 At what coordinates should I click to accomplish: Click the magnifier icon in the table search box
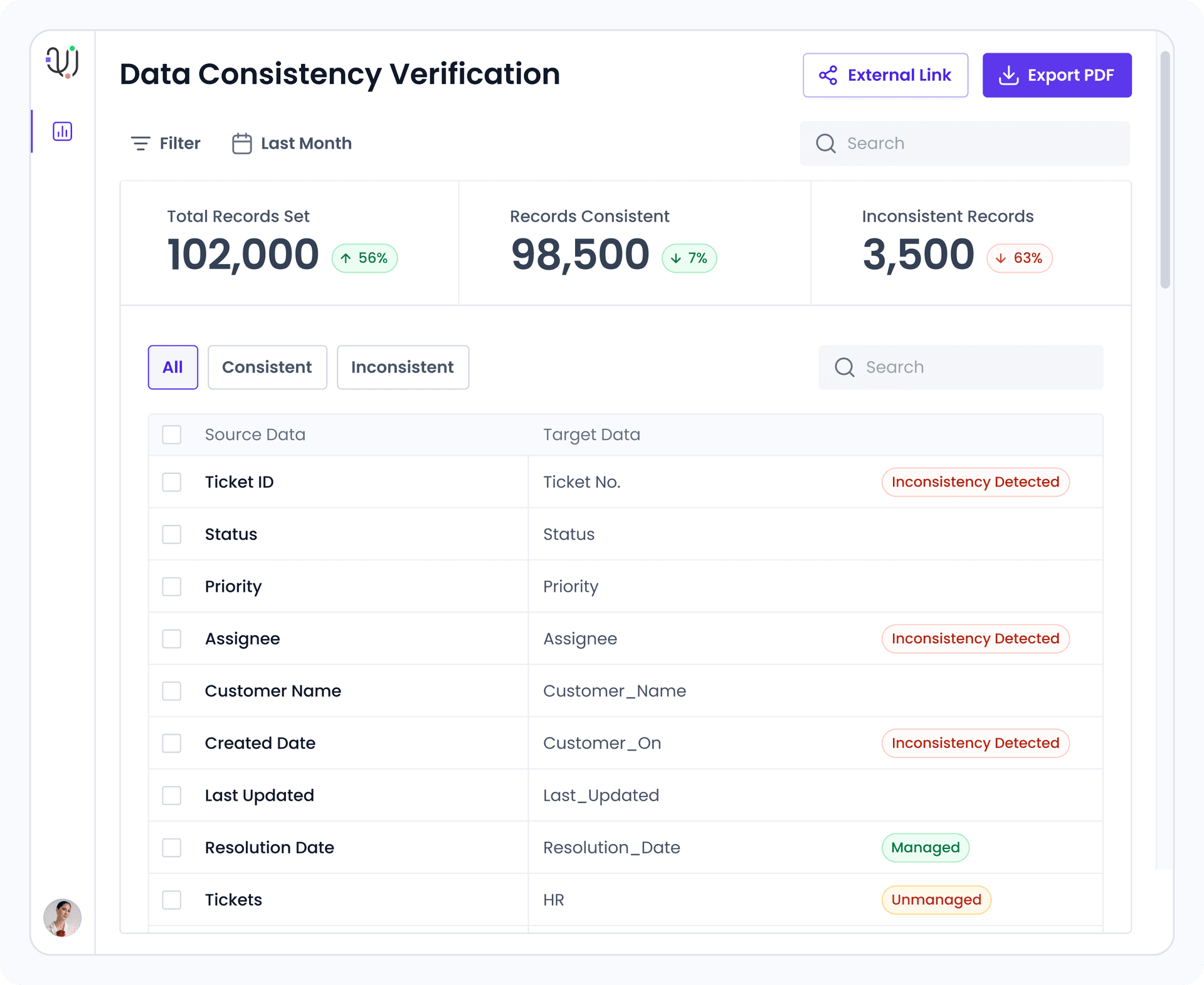click(844, 367)
